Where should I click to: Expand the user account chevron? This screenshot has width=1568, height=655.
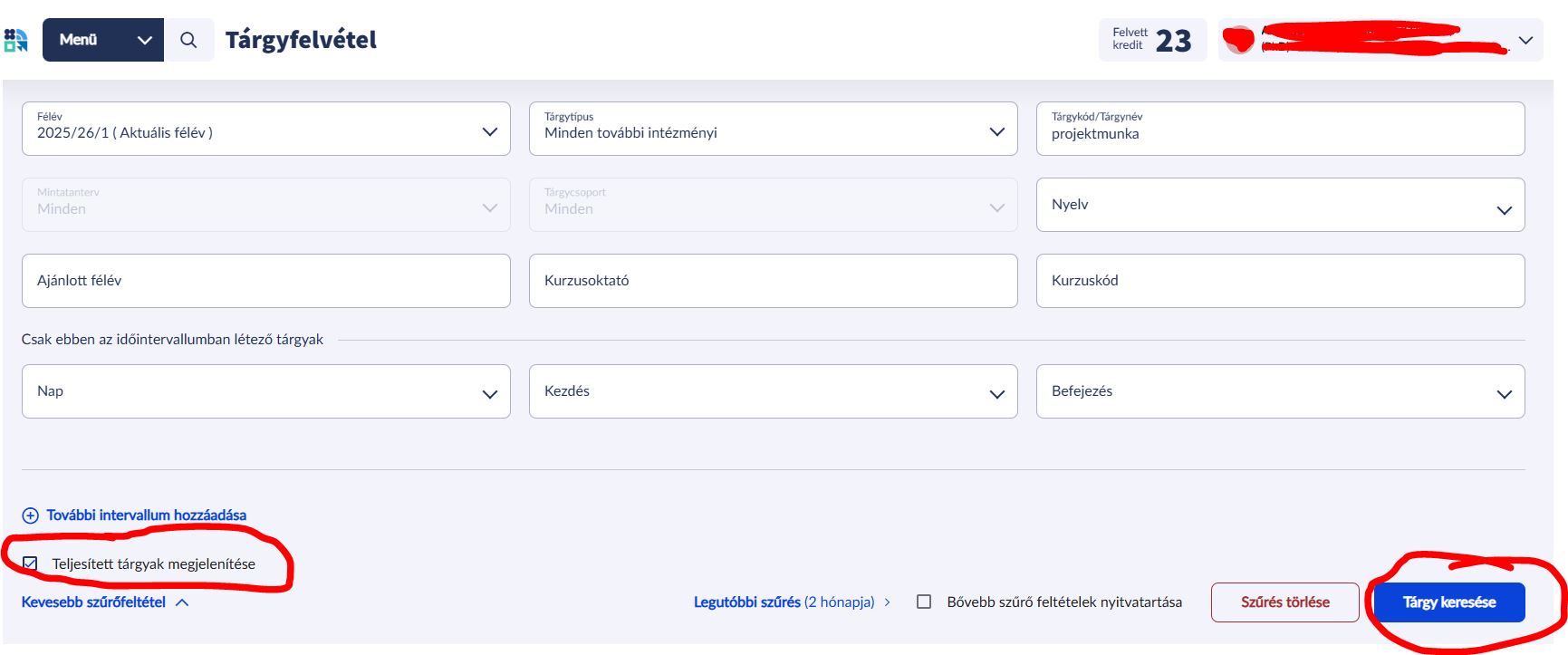1525,40
